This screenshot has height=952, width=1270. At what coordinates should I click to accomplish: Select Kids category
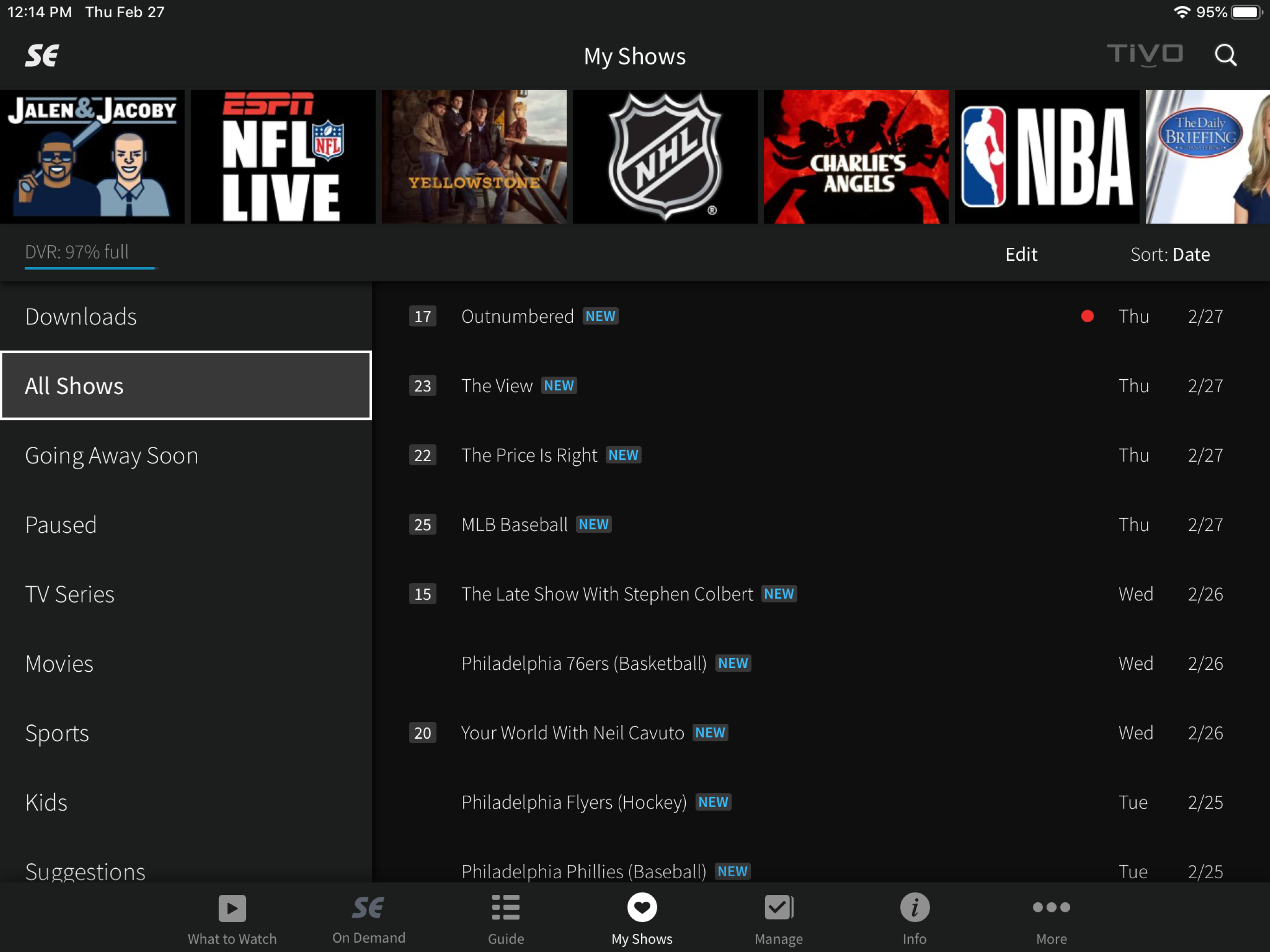pyautogui.click(x=185, y=803)
